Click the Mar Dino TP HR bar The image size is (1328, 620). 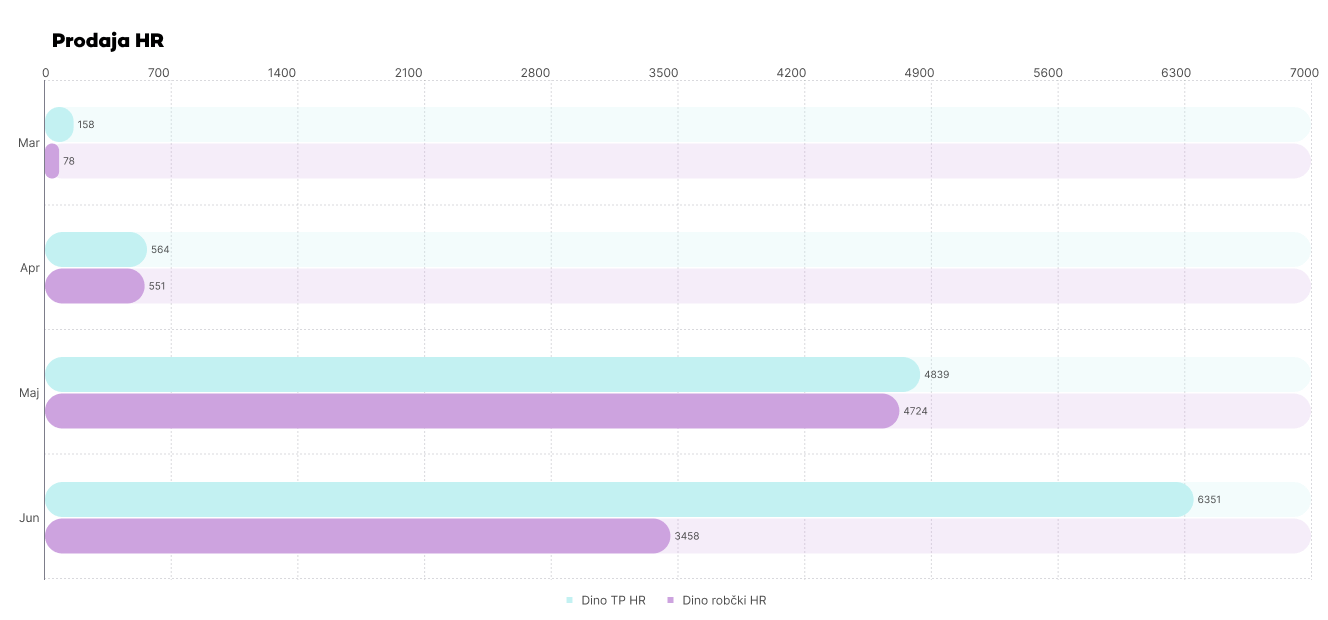coord(59,124)
